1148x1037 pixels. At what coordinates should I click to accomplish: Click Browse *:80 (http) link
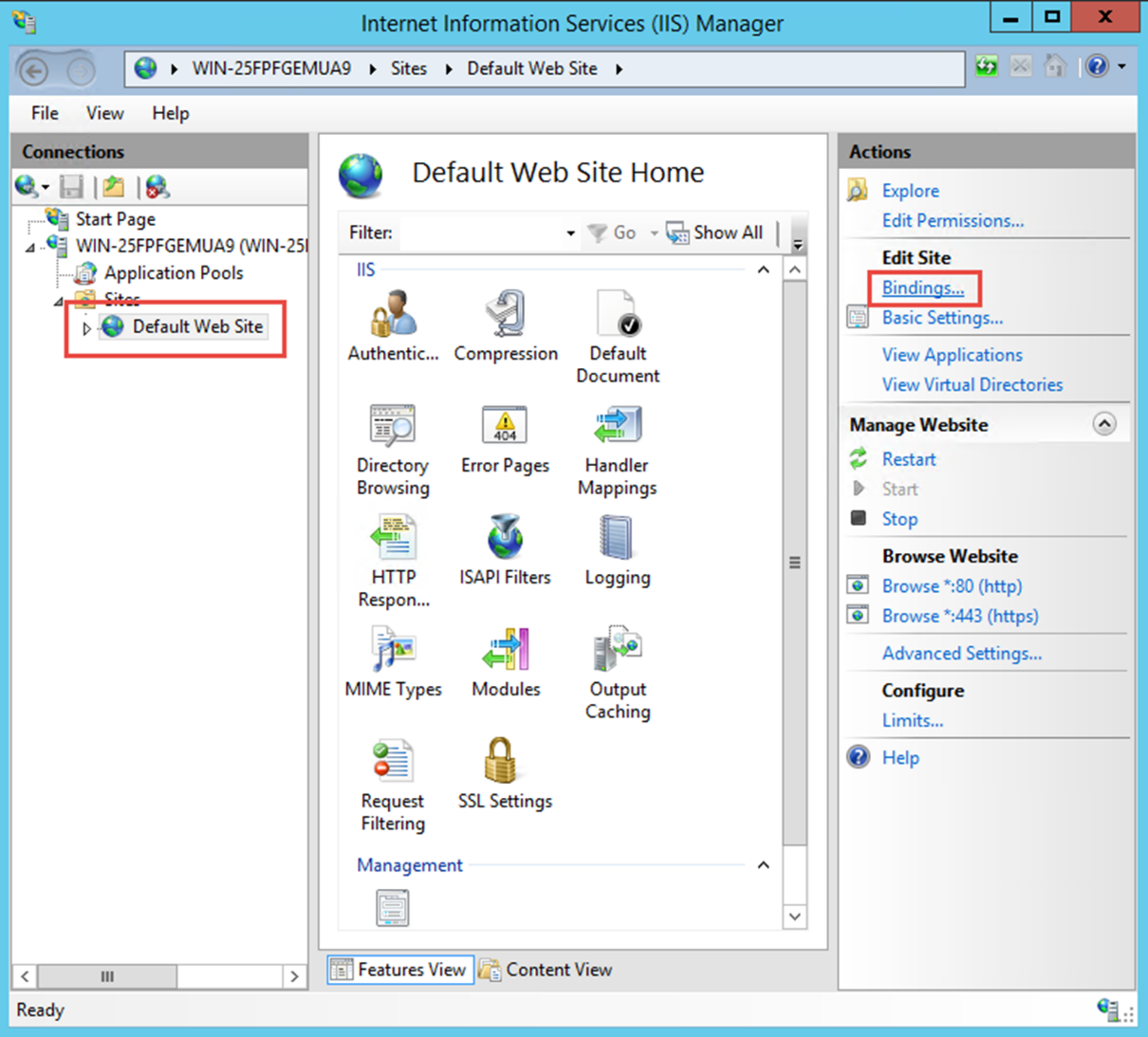952,586
